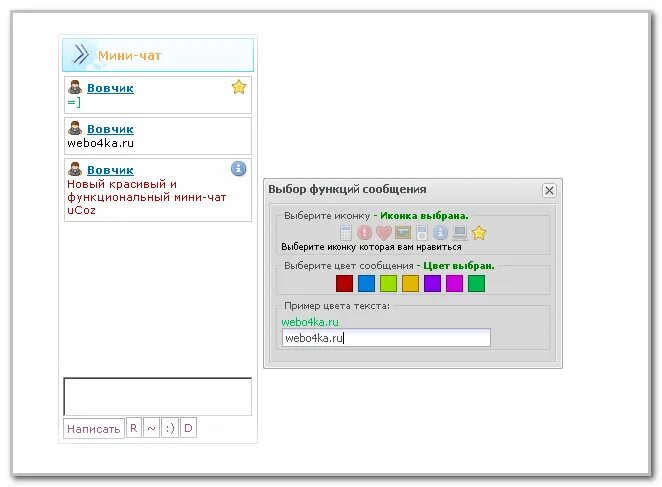Click avatar beside first Вовчик message
The width and height of the screenshot is (662, 487).
pyautogui.click(x=75, y=87)
